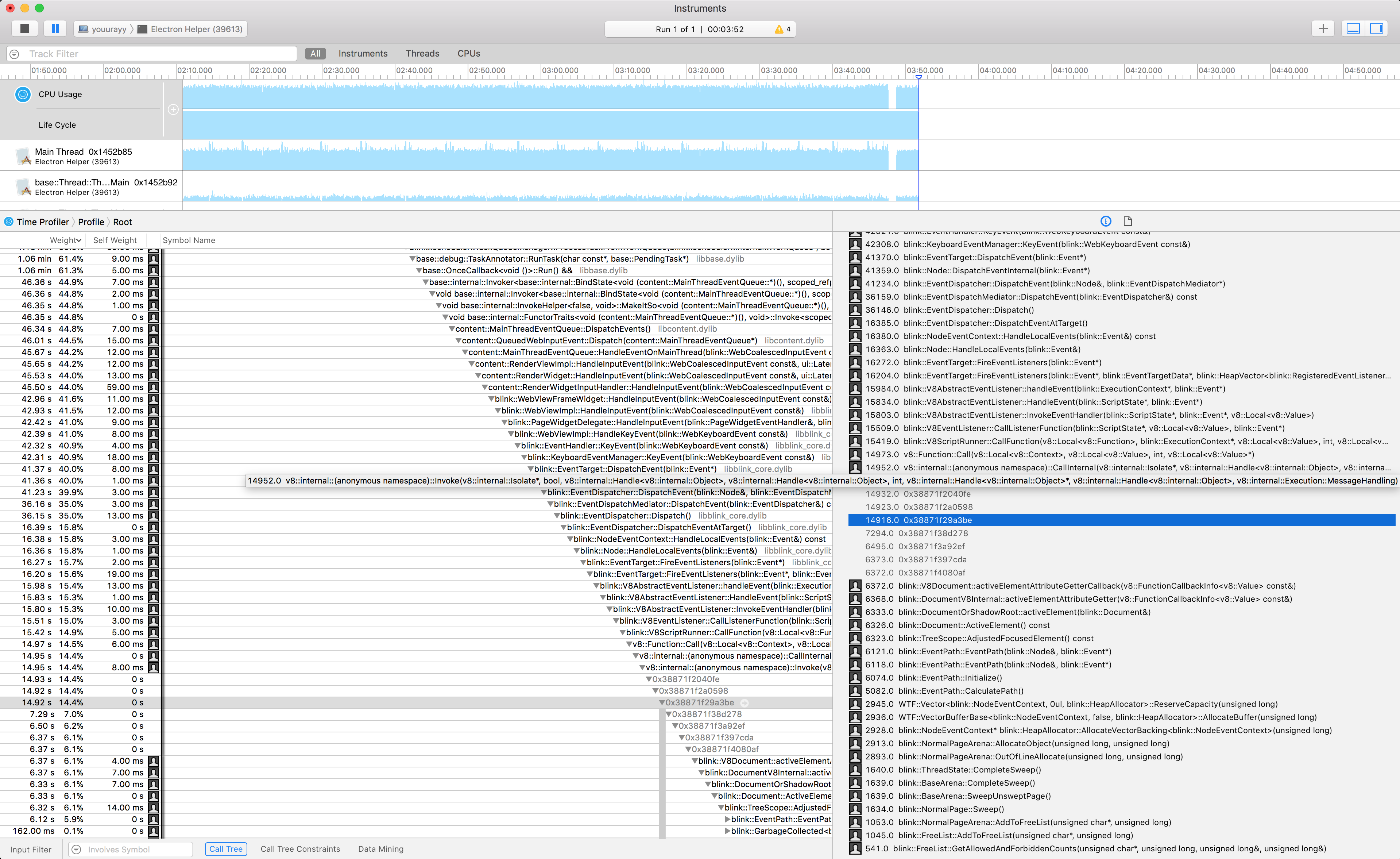1400x859 pixels.
Task: Toggle the right inspector pane visibility
Action: point(1377,28)
